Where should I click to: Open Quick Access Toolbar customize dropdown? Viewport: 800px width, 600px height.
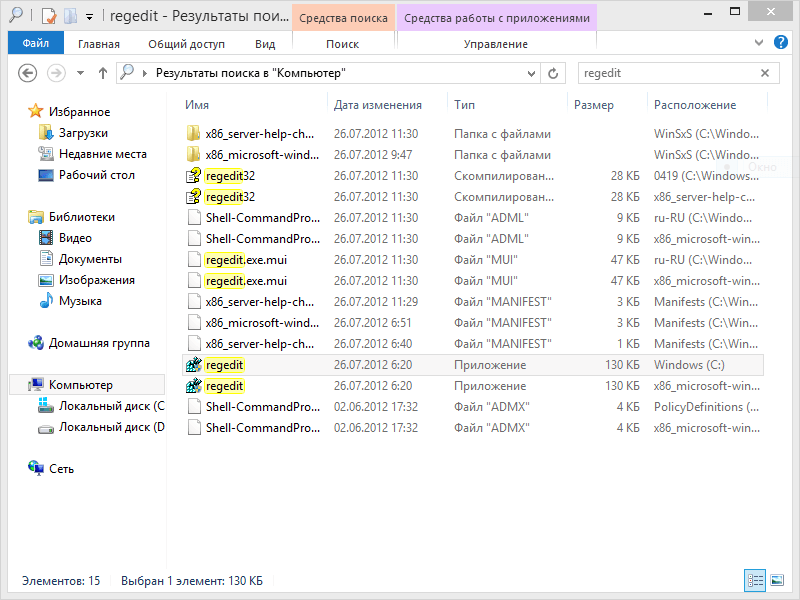coord(89,17)
